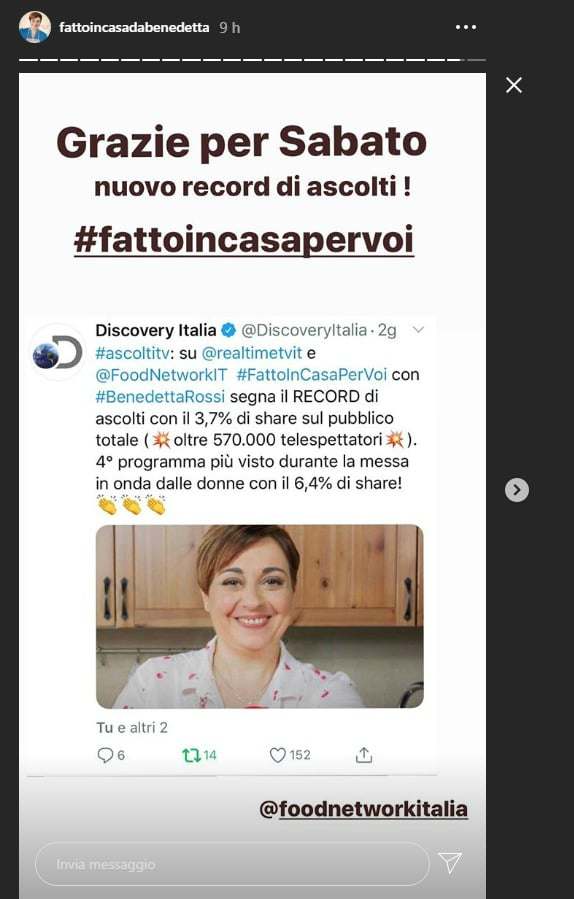Open the tweet photo of smiling woman
574x899 pixels.
[260, 616]
